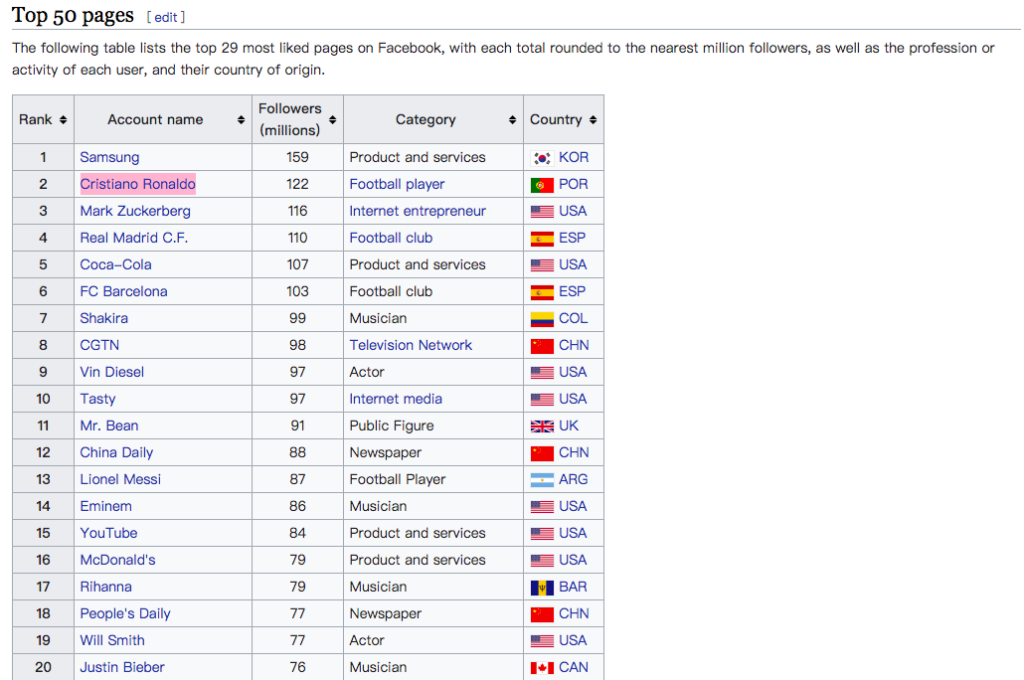Open the edit link beside Top 50 pages
This screenshot has height=680, width=1024.
point(166,17)
